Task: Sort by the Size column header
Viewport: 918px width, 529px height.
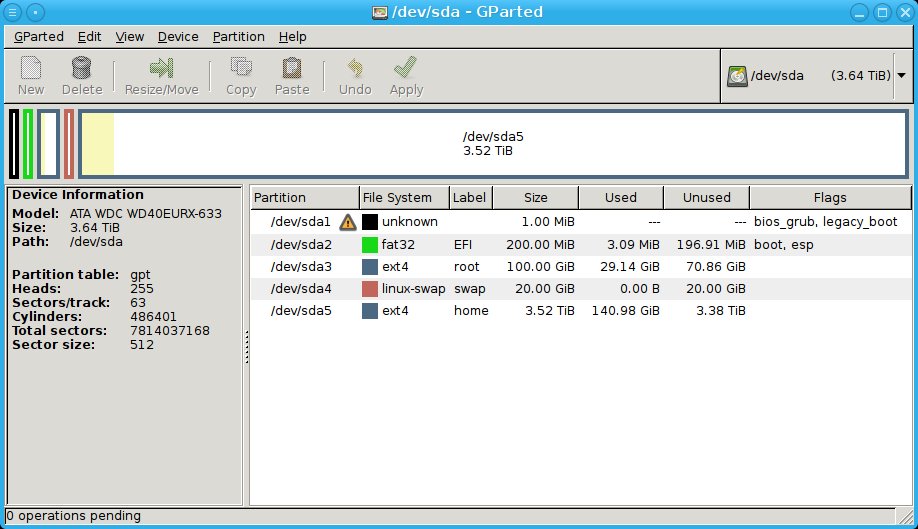Action: pos(535,198)
